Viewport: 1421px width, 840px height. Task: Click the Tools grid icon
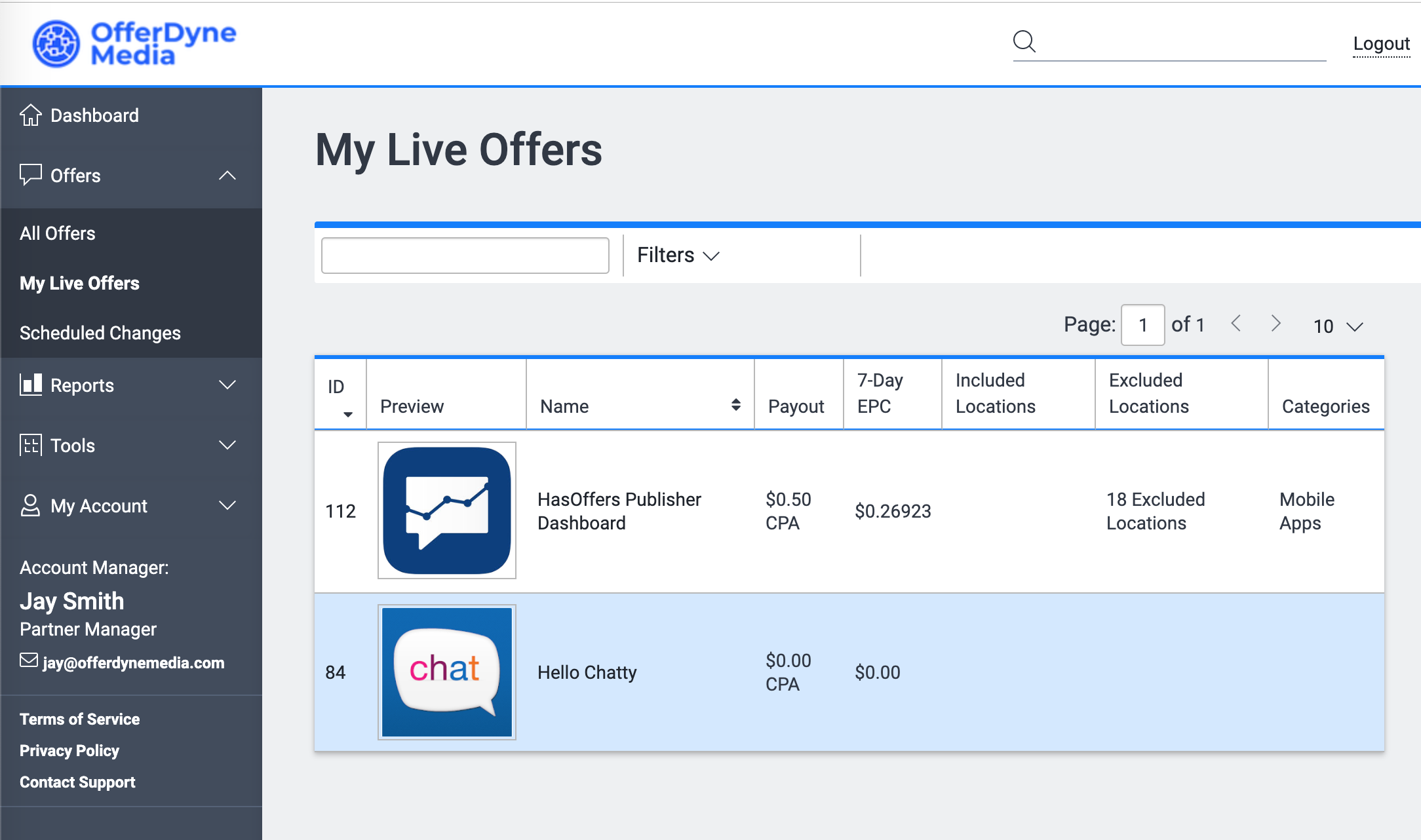pos(31,445)
